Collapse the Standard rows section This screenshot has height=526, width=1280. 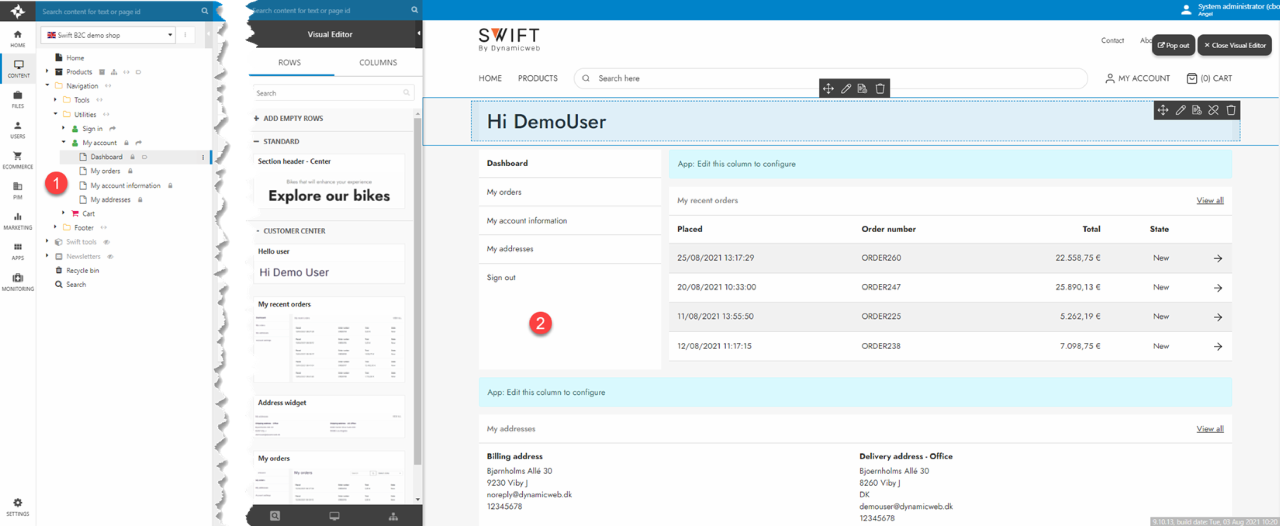click(x=256, y=141)
